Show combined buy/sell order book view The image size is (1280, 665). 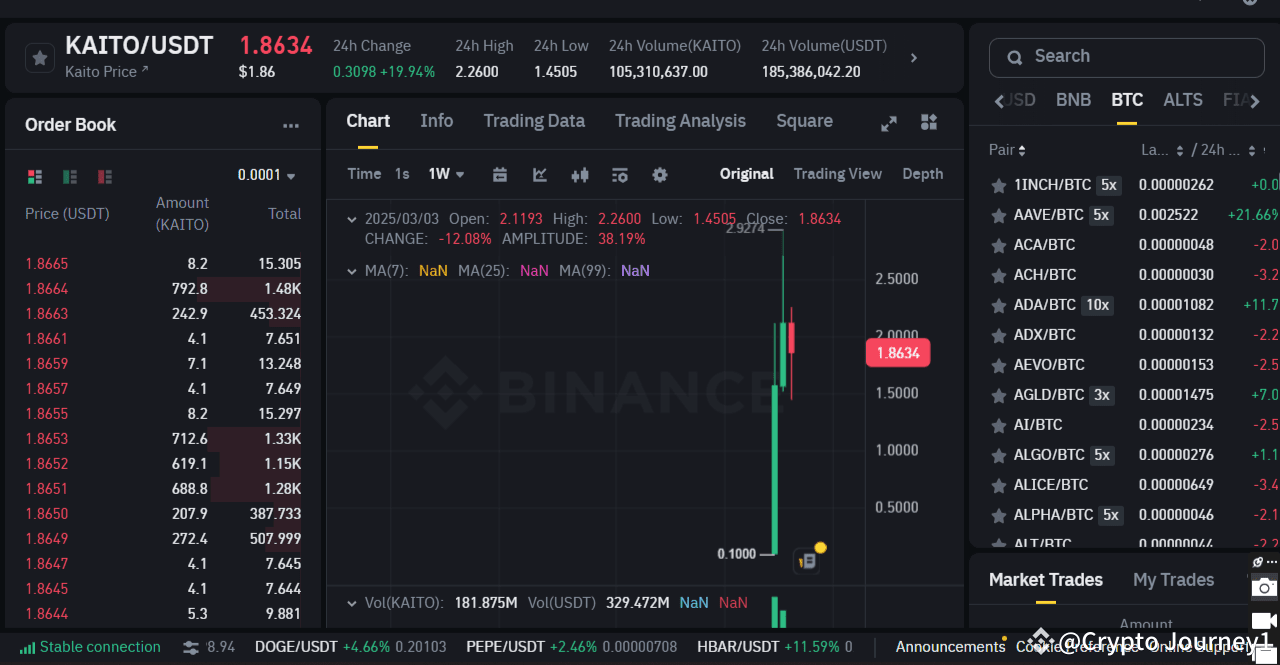pos(35,176)
